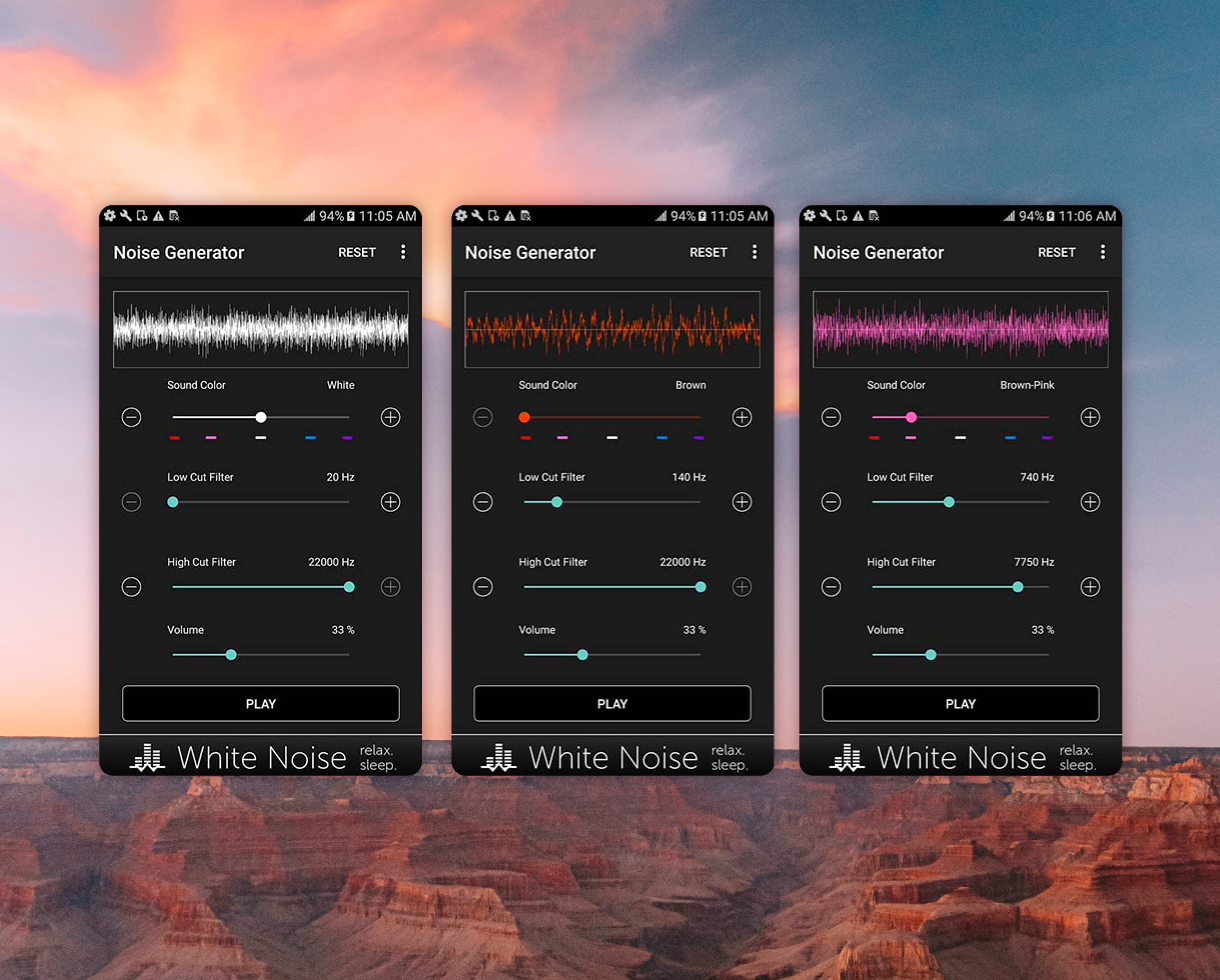Click the Volume slider handle on the pink-waveform screen
The height and width of the screenshot is (980, 1220).
tap(931, 655)
